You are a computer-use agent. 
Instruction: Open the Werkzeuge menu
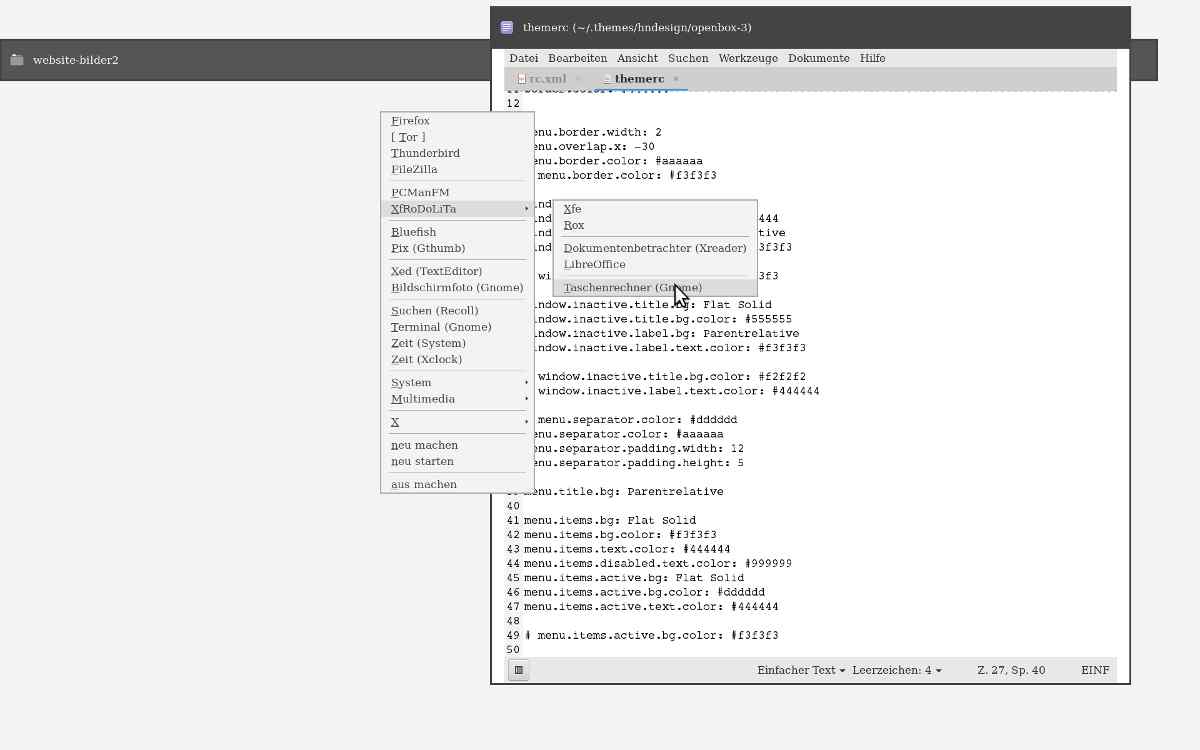tap(747, 58)
